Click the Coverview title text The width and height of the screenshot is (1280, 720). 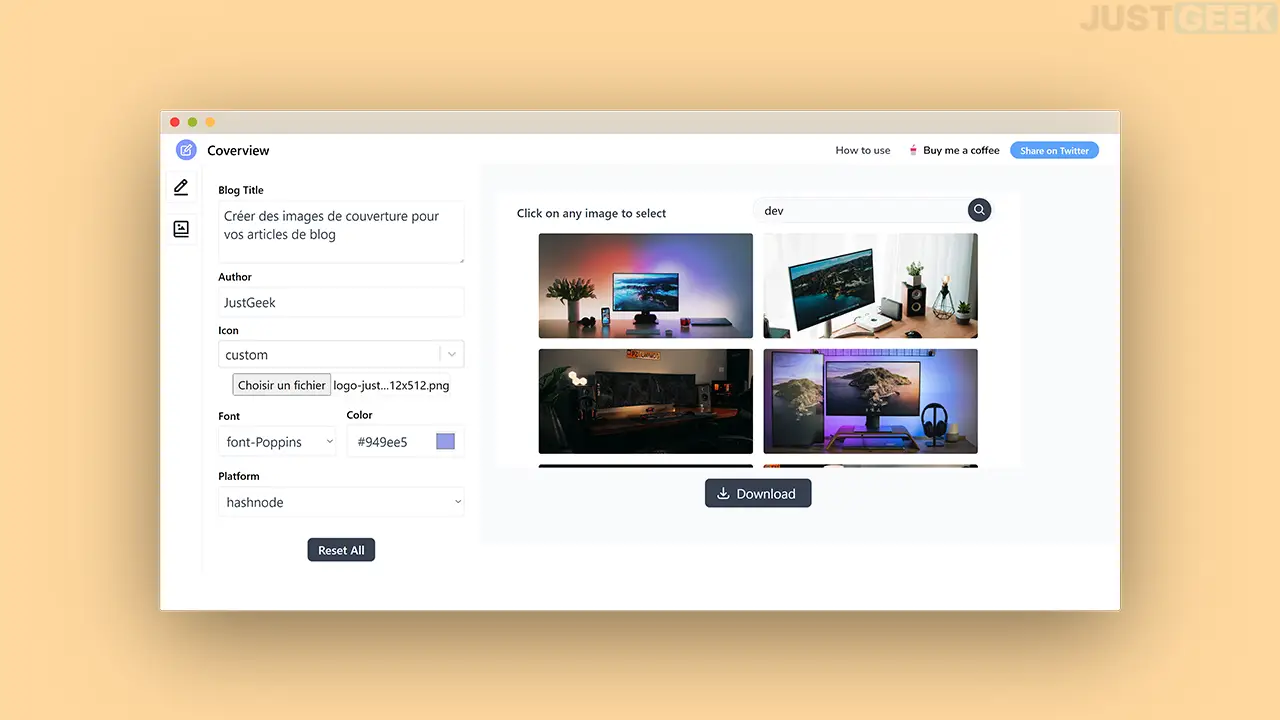[238, 150]
